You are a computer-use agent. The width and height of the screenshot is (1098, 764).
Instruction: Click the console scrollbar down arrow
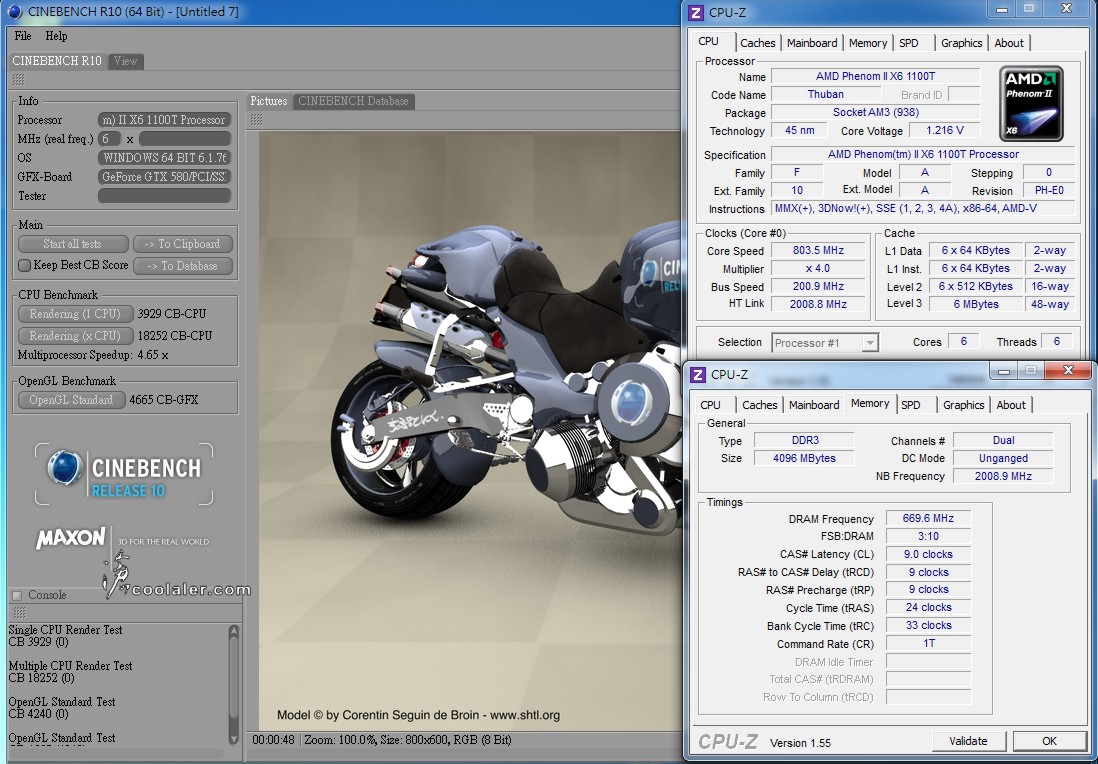tap(234, 738)
